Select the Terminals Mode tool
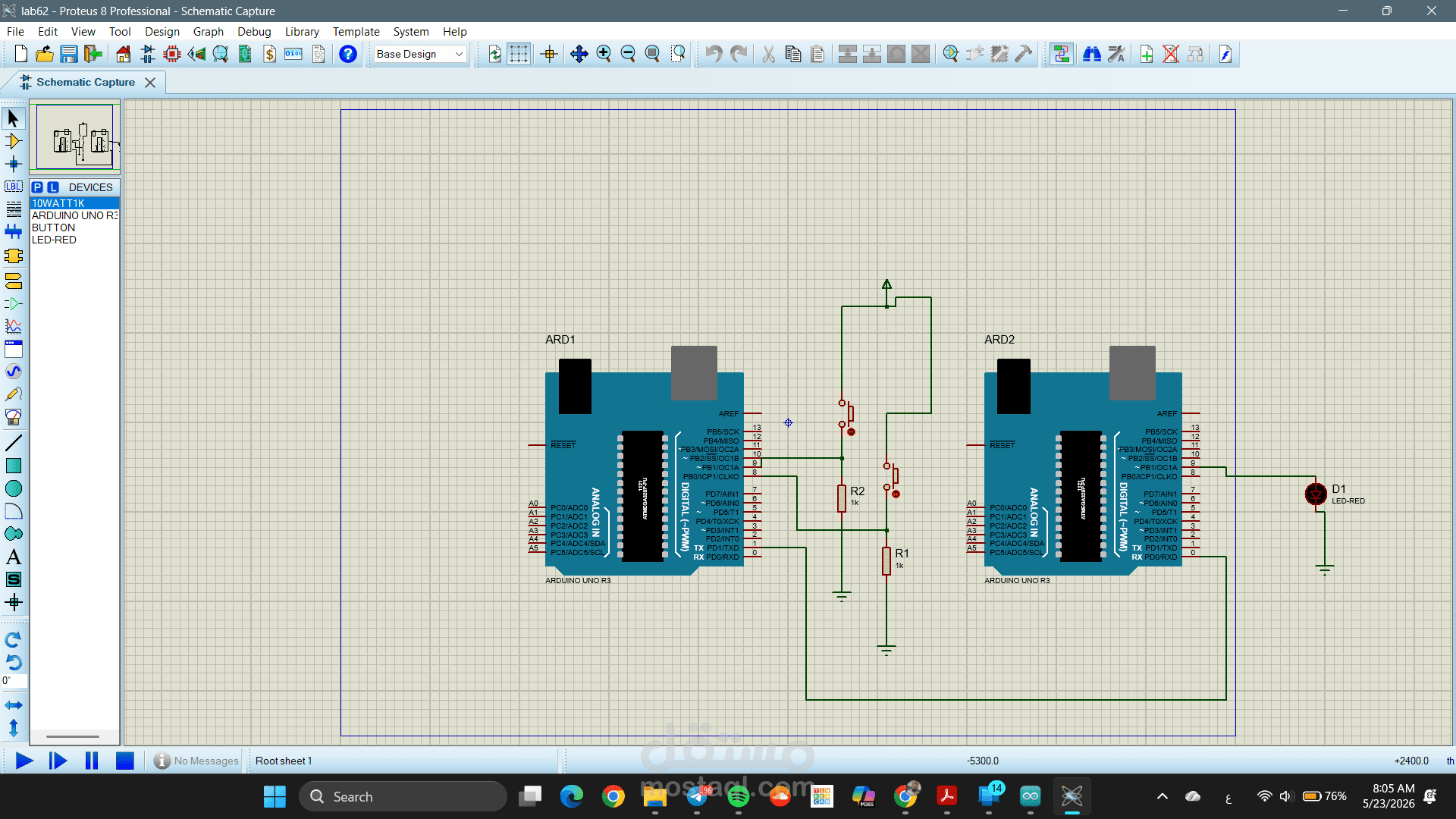This screenshot has height=819, width=1456. click(13, 281)
